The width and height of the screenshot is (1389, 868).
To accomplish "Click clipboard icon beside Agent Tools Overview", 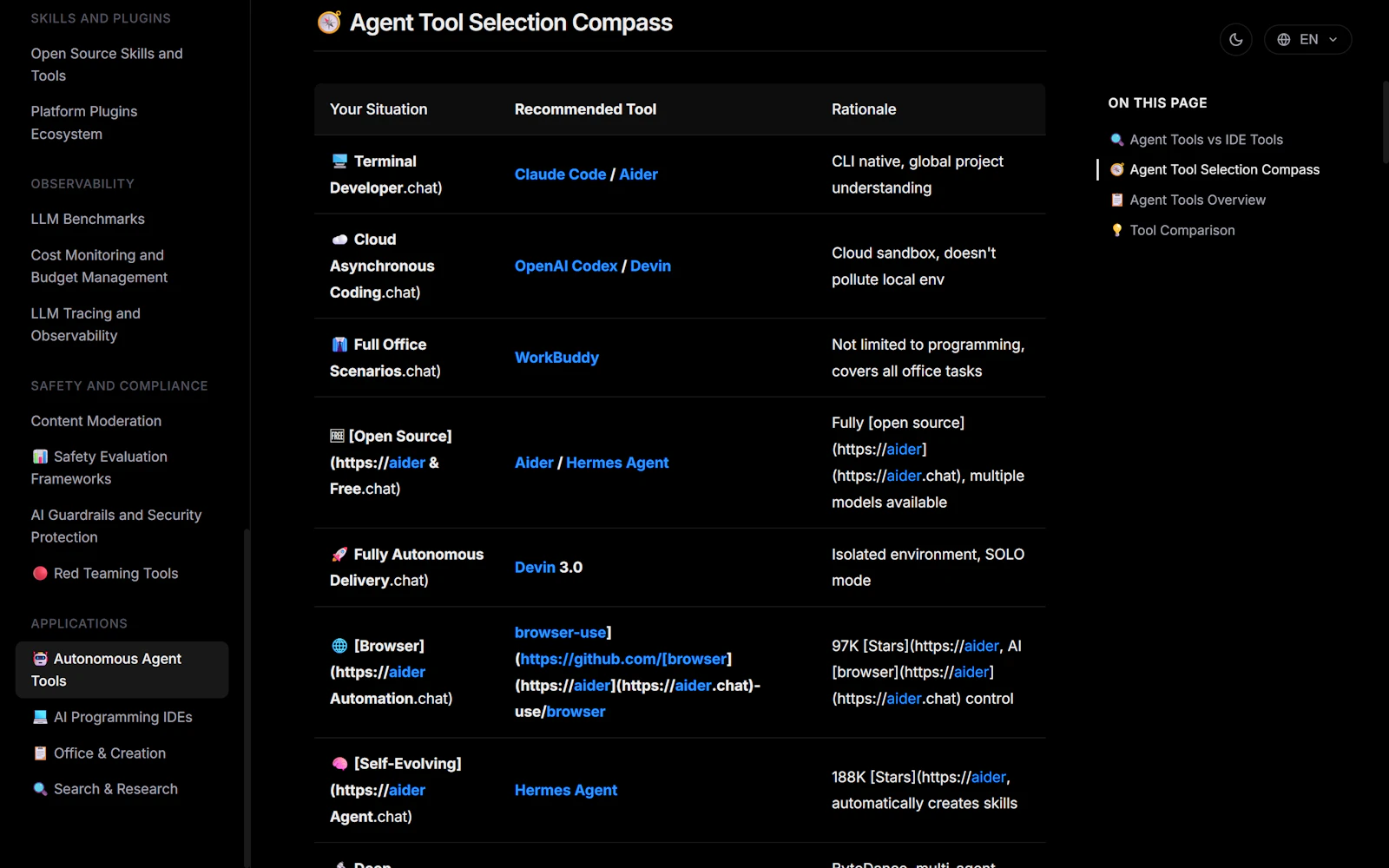I will point(1117,201).
